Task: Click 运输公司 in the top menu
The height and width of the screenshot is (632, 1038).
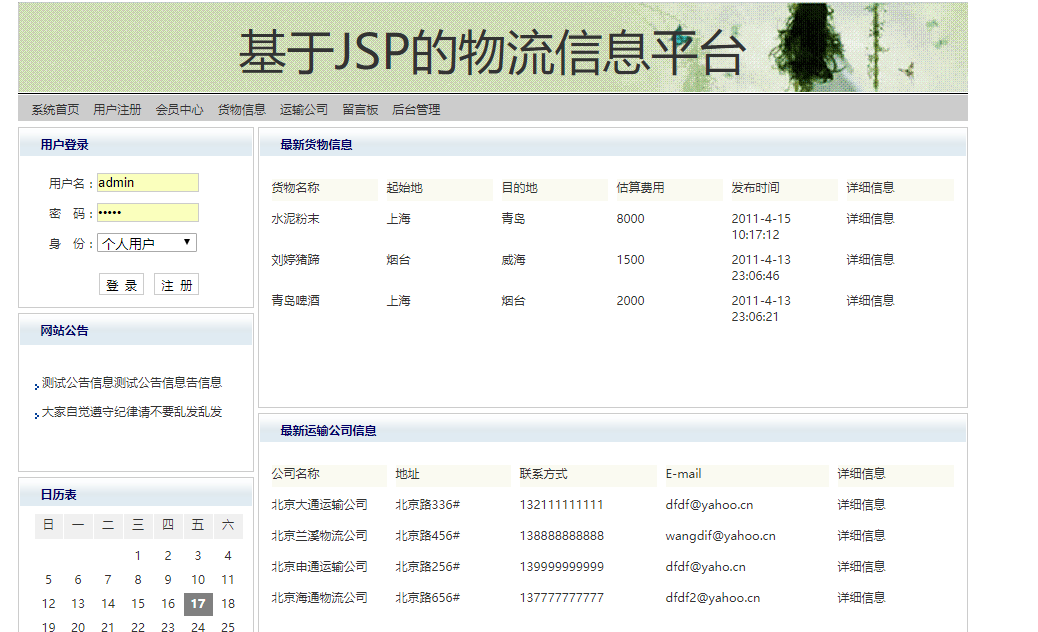Action: pyautogui.click(x=304, y=109)
